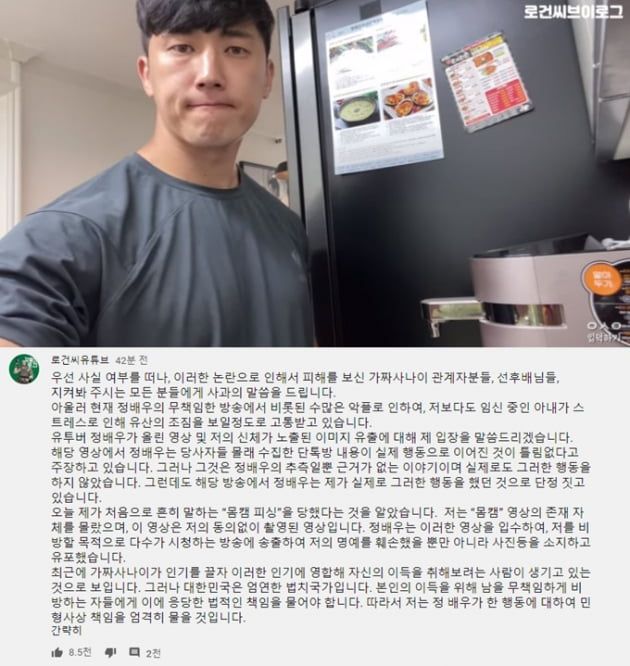
Task: Click the thumbs-down dislike icon
Action: point(110,653)
